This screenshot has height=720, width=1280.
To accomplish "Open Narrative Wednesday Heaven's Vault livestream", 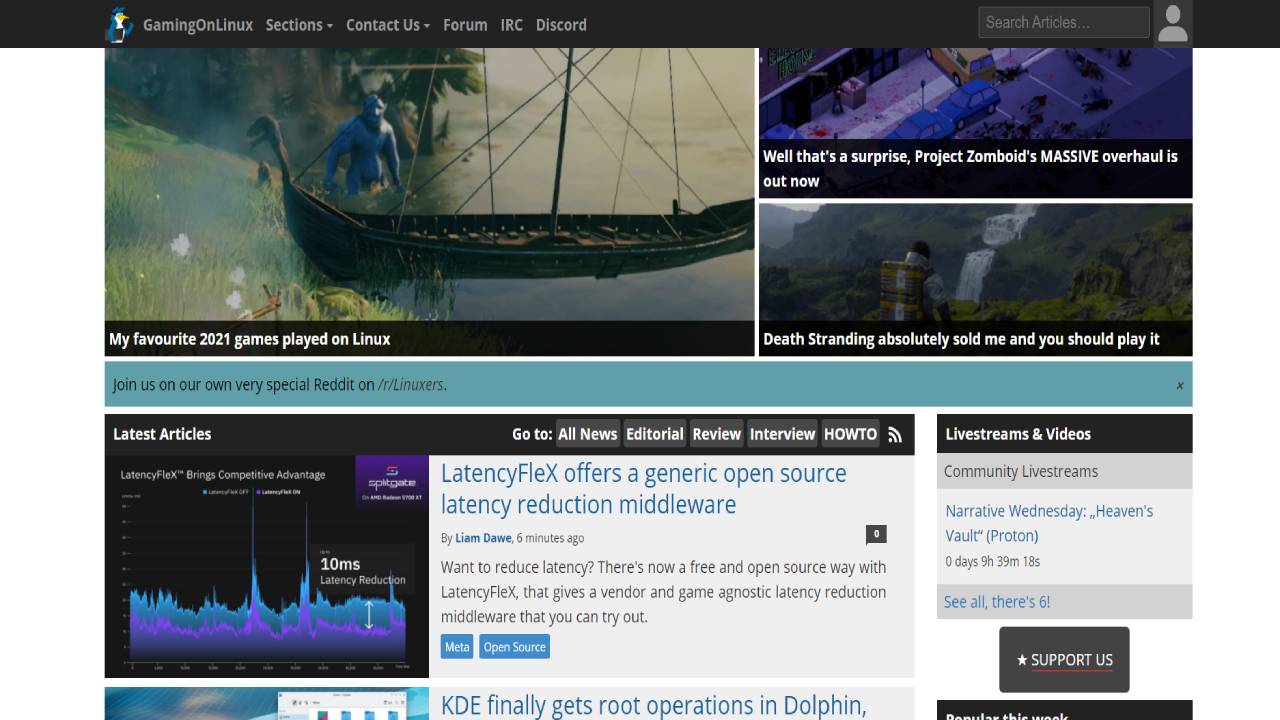I will point(1049,523).
